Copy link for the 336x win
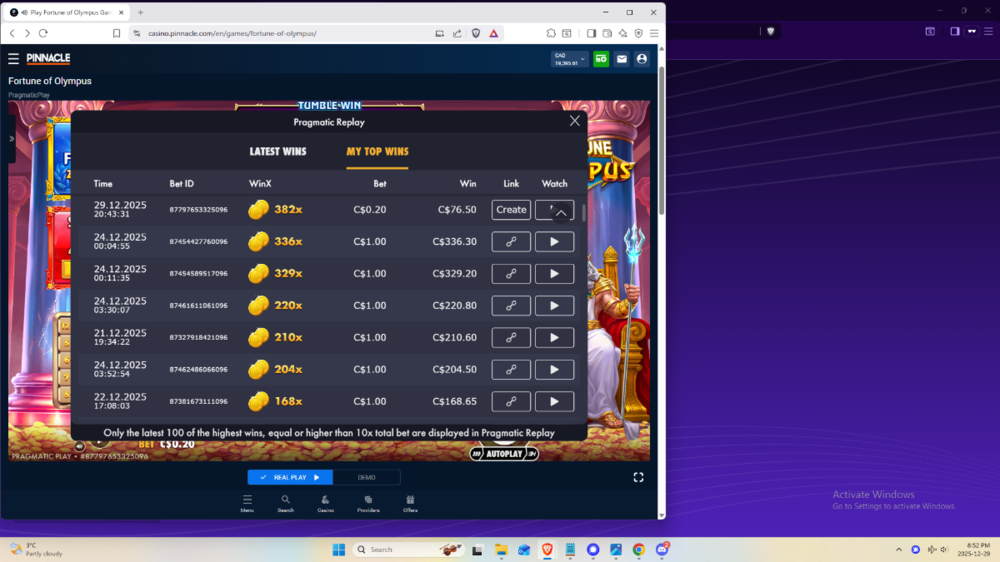Viewport: 1000px width, 562px height. coord(511,242)
